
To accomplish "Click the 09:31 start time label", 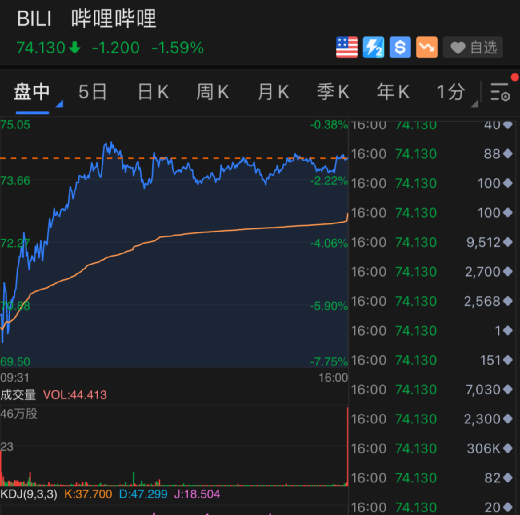I will (15, 378).
